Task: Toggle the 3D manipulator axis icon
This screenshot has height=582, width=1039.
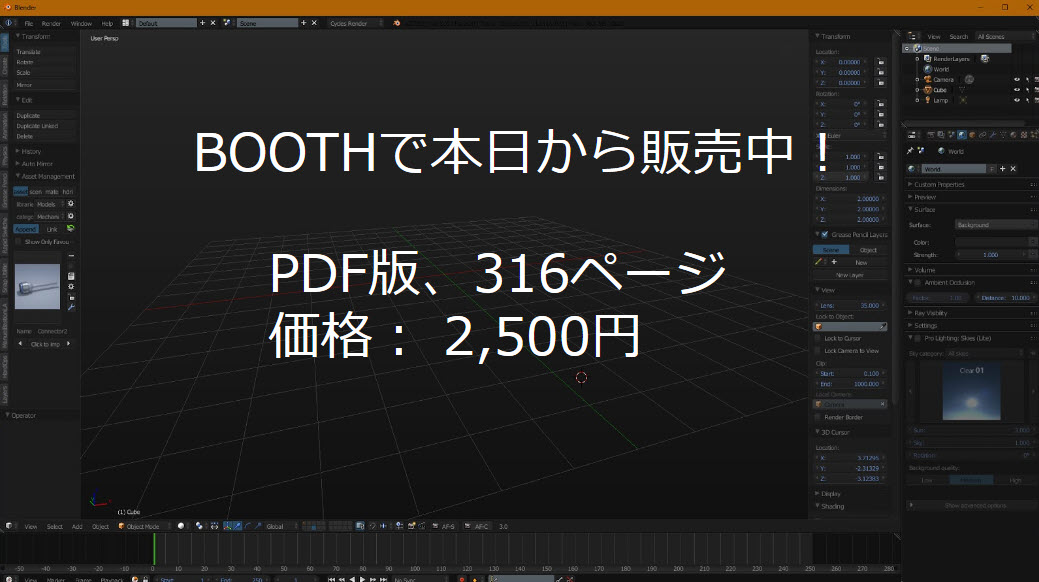Action: (227, 526)
